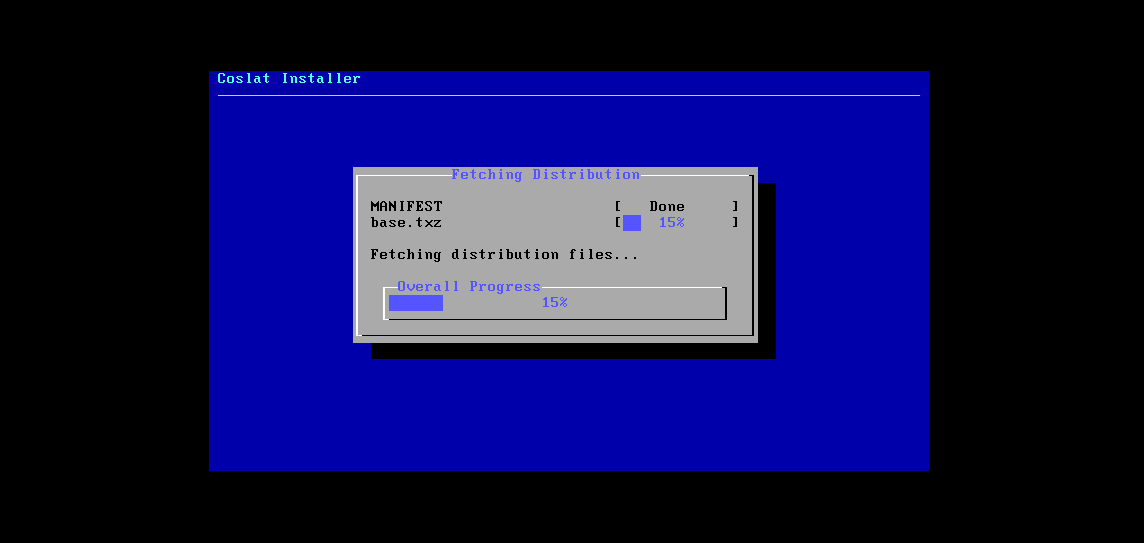Click the Overall Progress label

coord(469,287)
